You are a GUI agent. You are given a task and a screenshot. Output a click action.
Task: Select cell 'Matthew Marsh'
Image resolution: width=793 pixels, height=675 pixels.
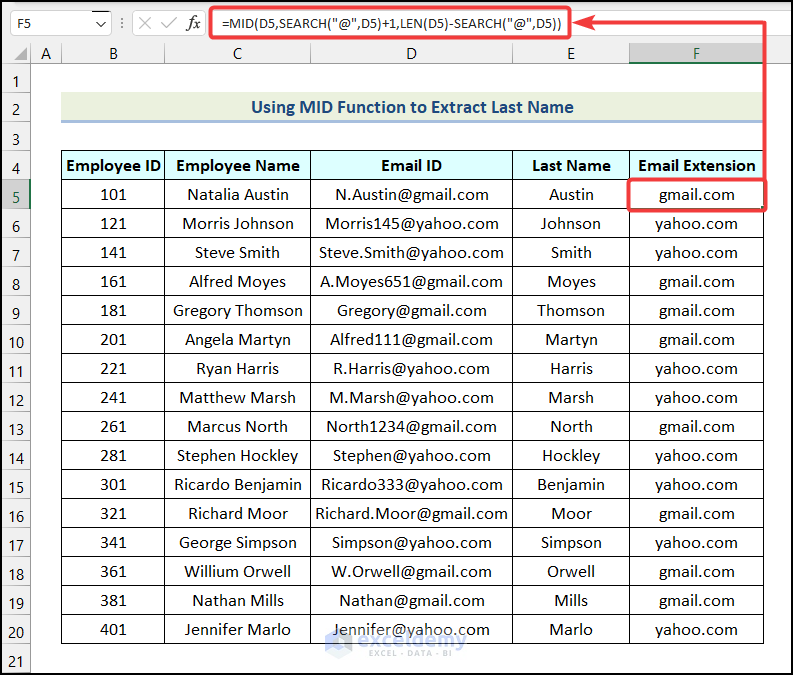tap(237, 397)
